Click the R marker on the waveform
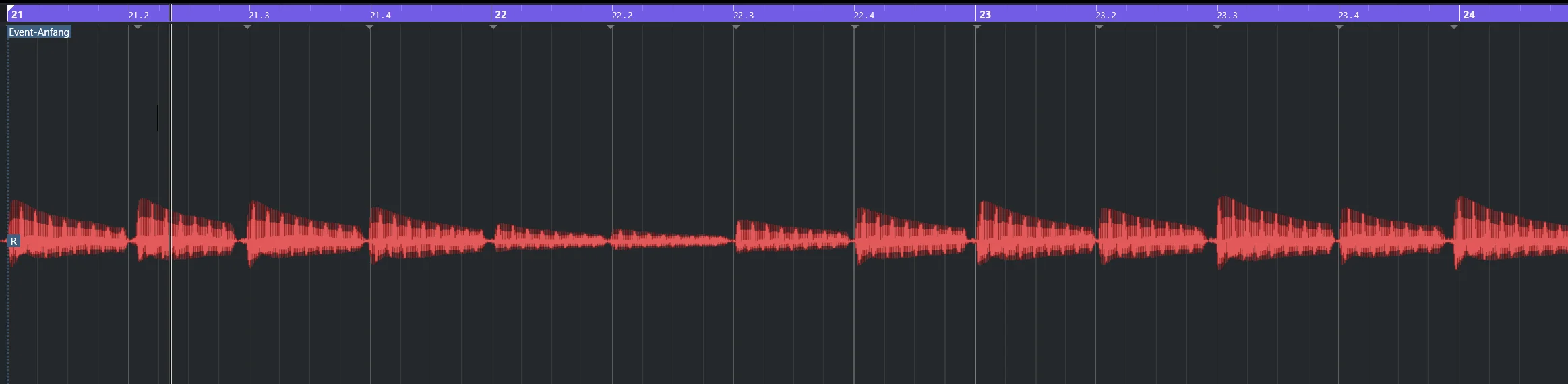Image resolution: width=1568 pixels, height=384 pixels. coord(13,241)
